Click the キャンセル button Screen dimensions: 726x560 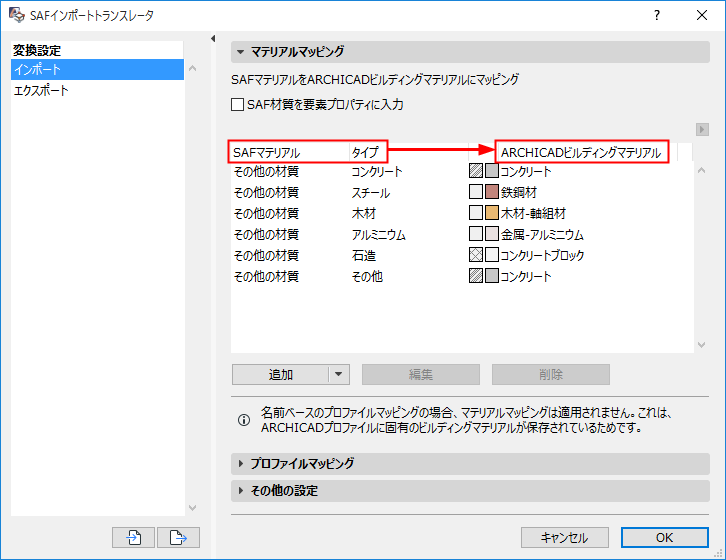point(564,537)
